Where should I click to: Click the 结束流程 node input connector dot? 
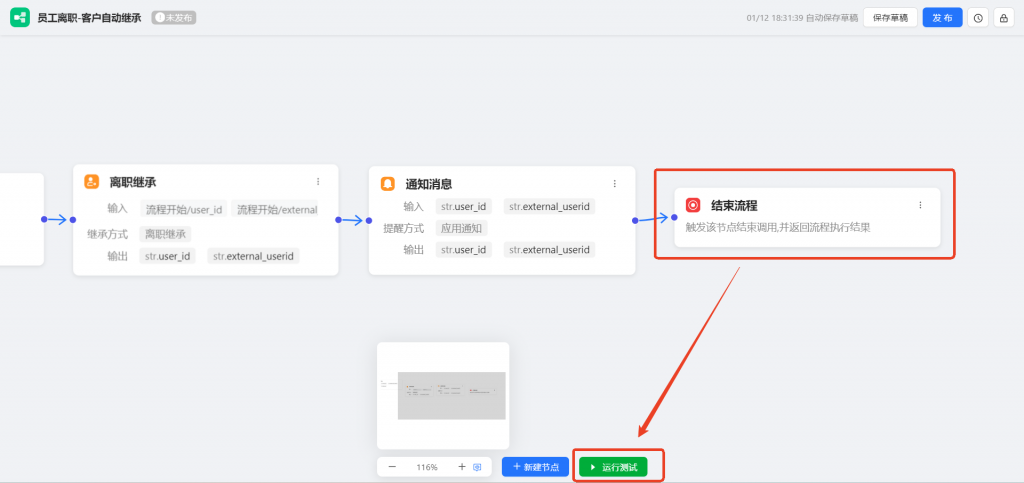pos(675,217)
